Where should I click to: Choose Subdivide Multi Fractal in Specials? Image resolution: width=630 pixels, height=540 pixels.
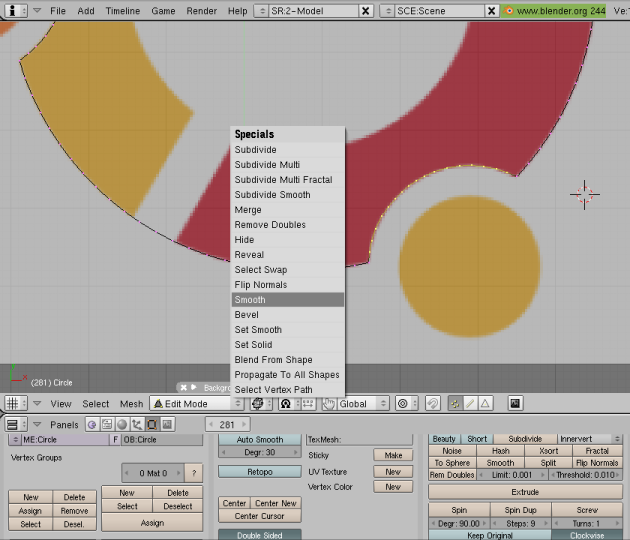pos(288,180)
